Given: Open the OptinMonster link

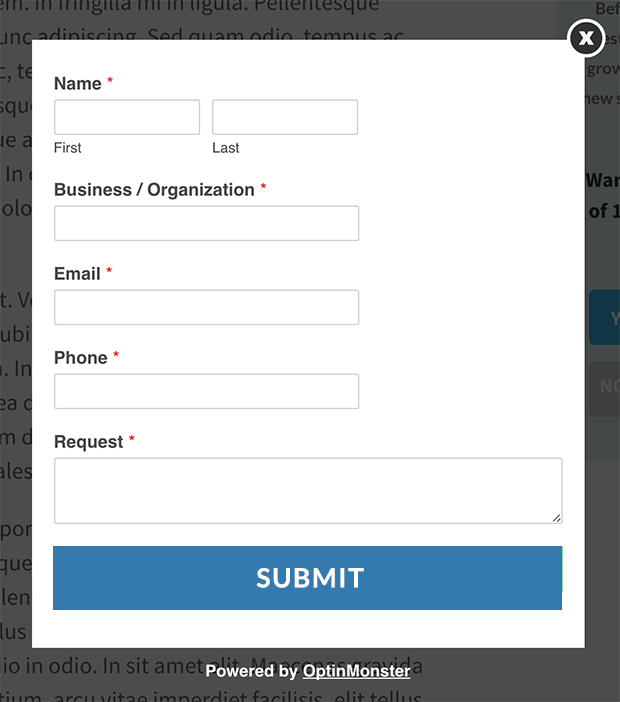Looking at the screenshot, I should 356,671.
